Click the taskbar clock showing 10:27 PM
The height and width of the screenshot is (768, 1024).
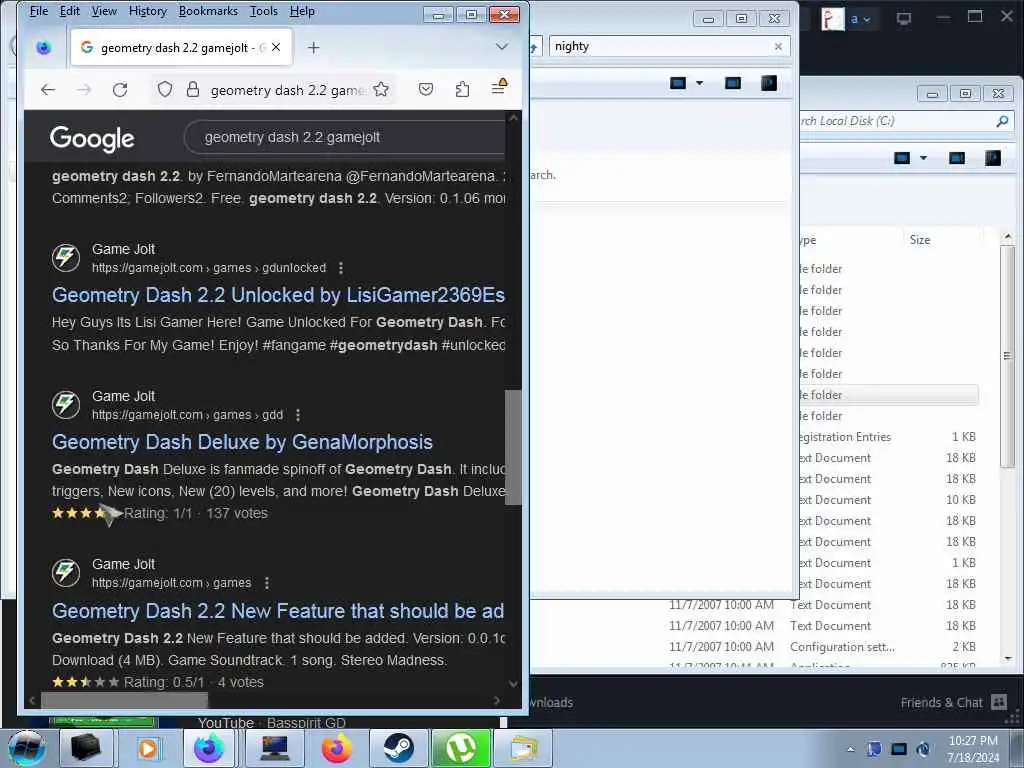click(973, 748)
